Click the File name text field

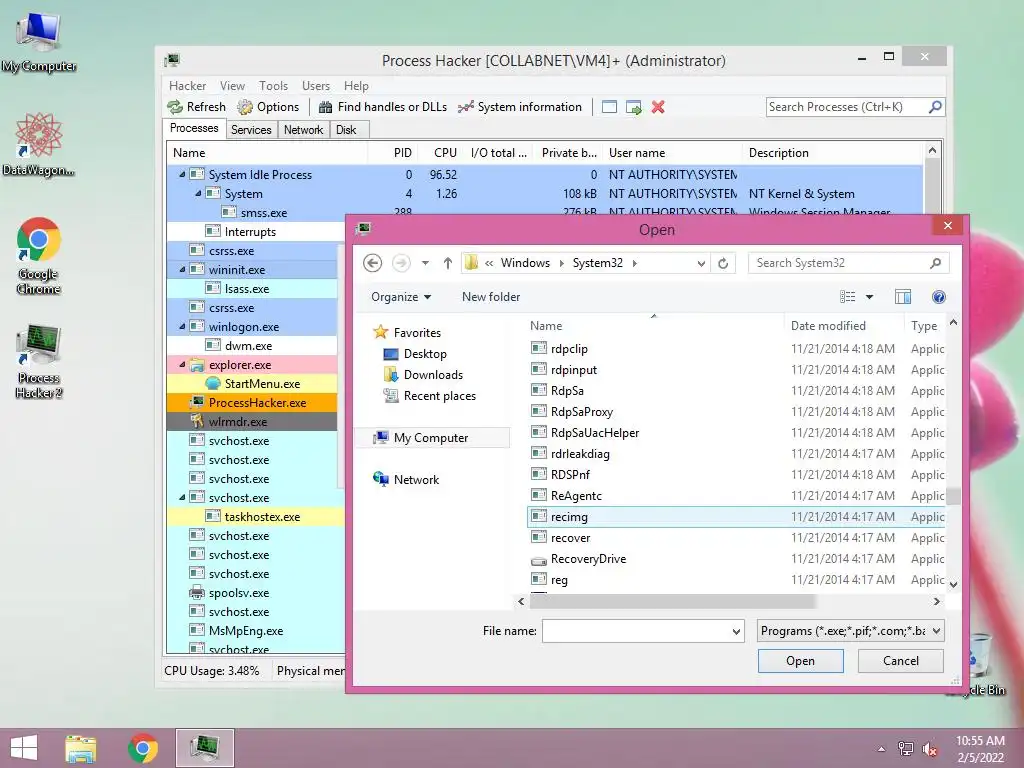pyautogui.click(x=636, y=632)
